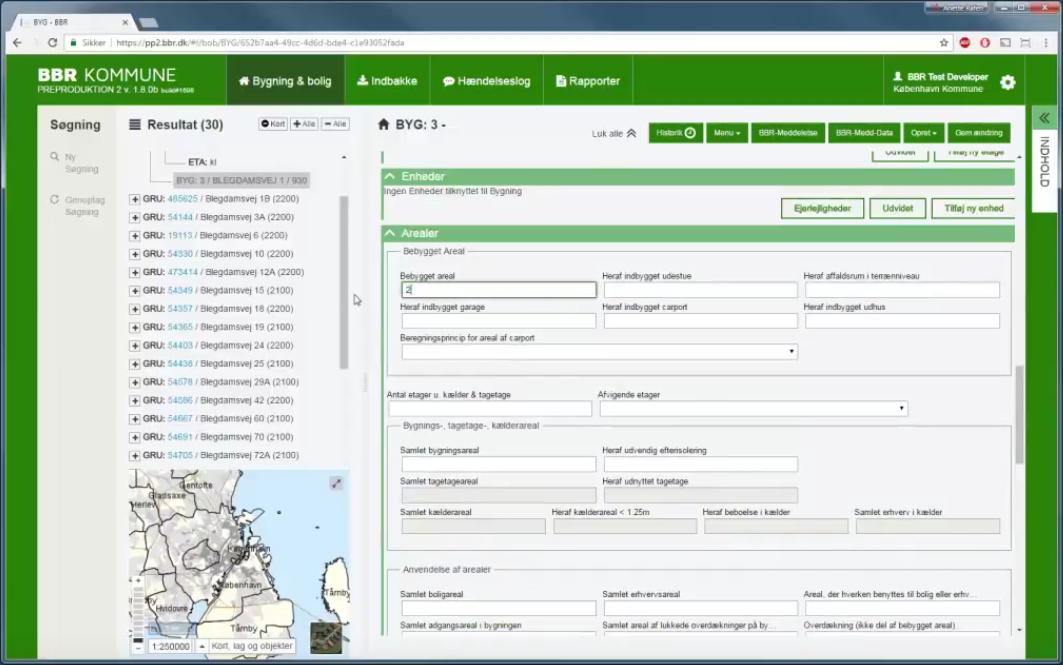This screenshot has height=665, width=1063.
Task: Click the red adblock extension icon
Action: pos(965,43)
